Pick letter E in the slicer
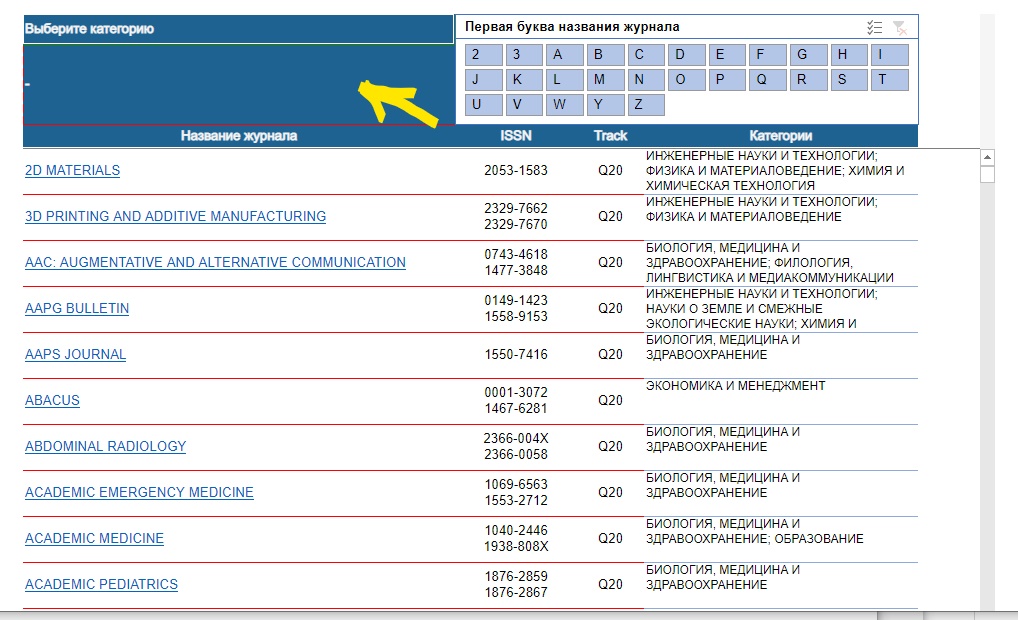Screen dimensions: 1018x620 tap(726, 55)
